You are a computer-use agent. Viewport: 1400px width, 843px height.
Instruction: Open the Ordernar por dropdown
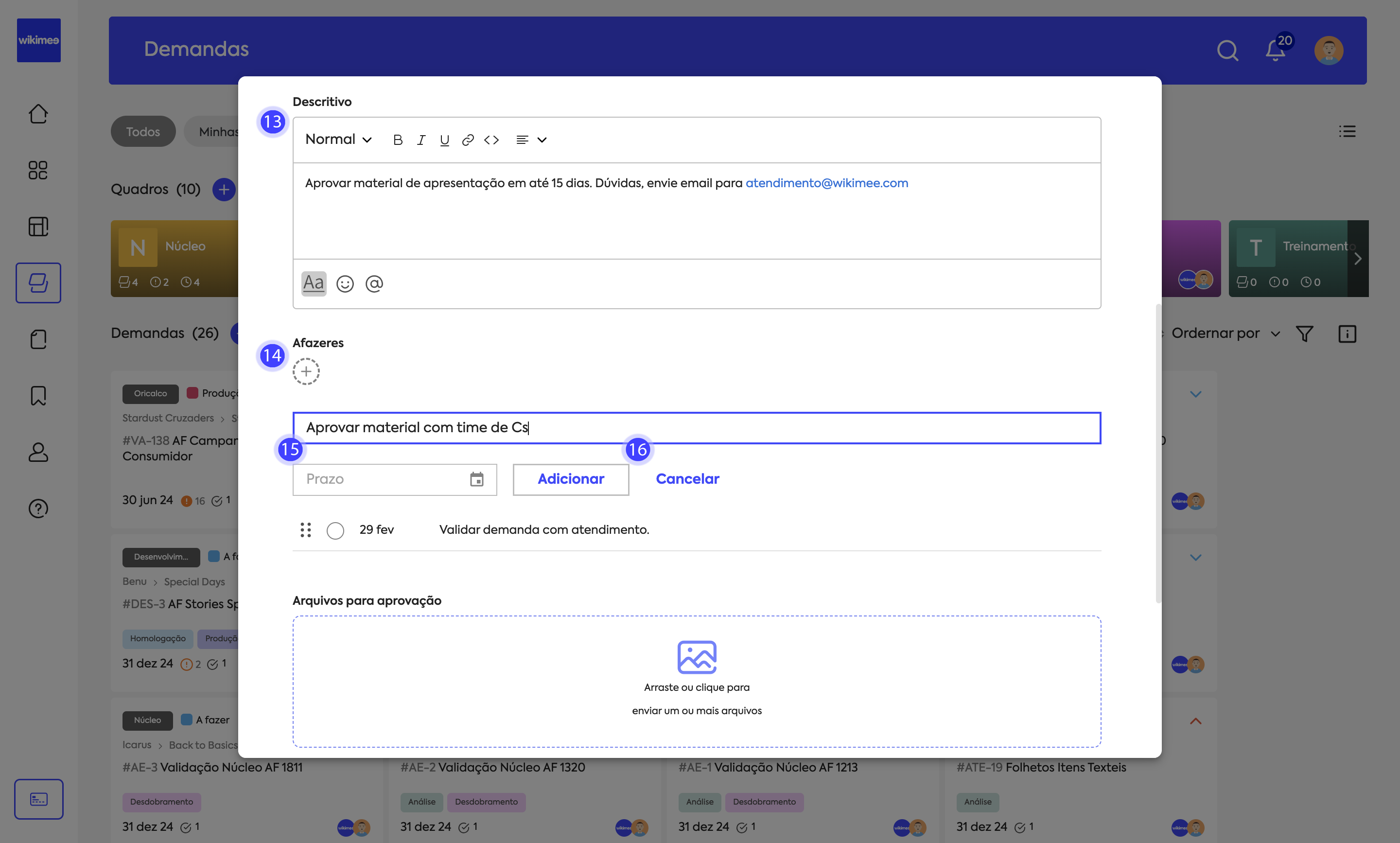1225,334
